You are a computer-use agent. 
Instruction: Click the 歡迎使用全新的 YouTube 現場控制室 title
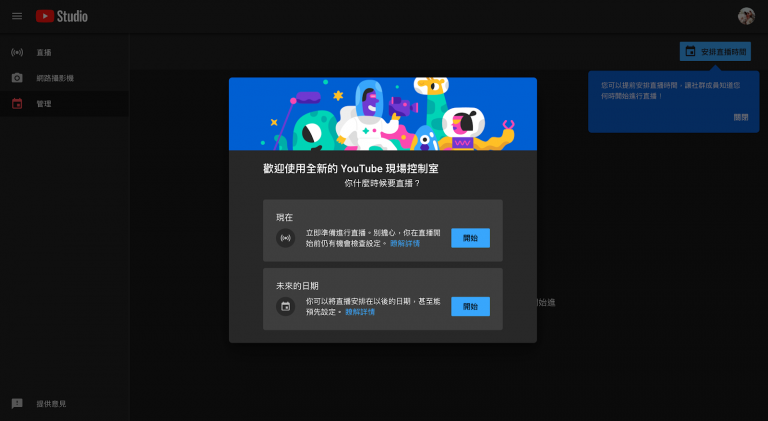point(351,168)
